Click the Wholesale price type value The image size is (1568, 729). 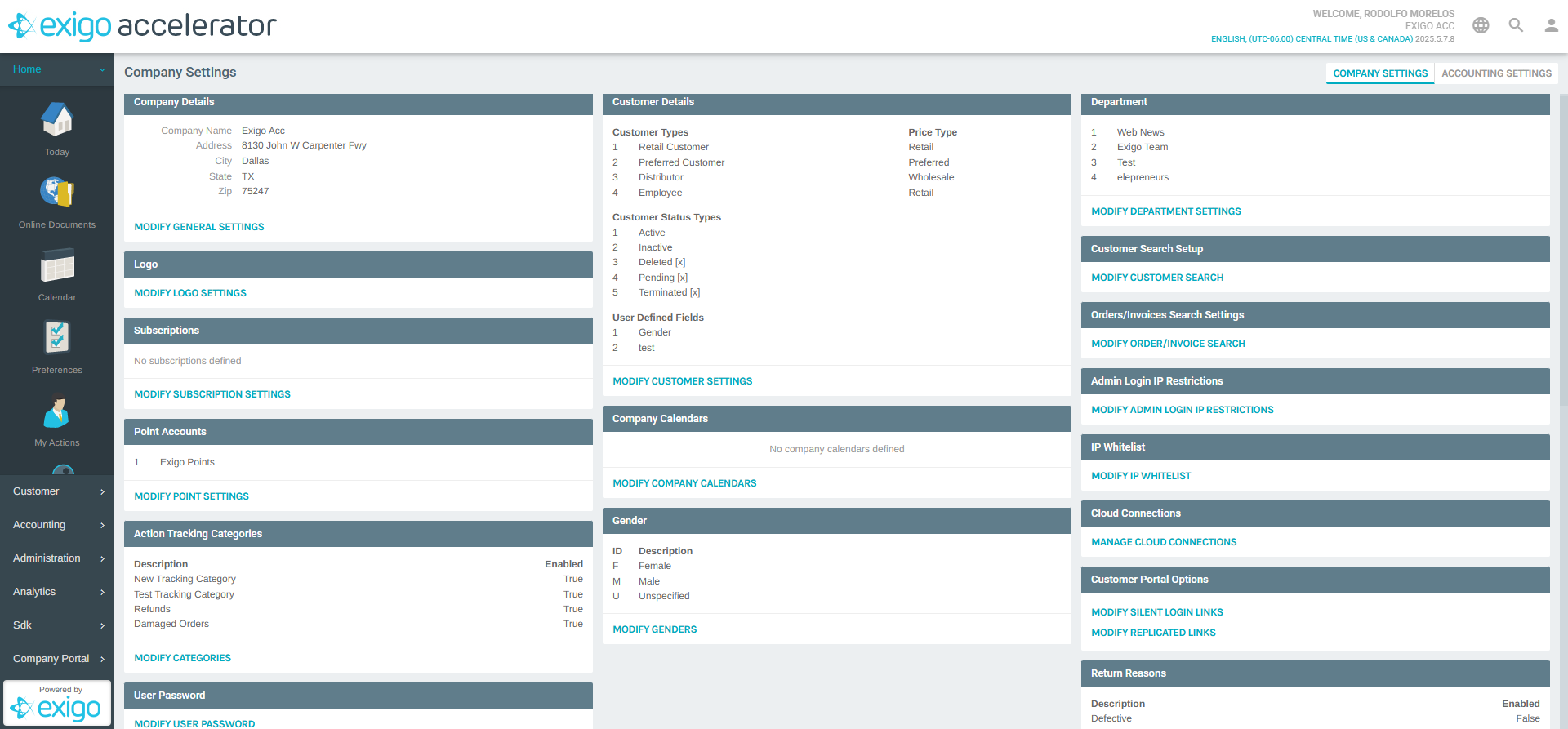click(x=931, y=177)
